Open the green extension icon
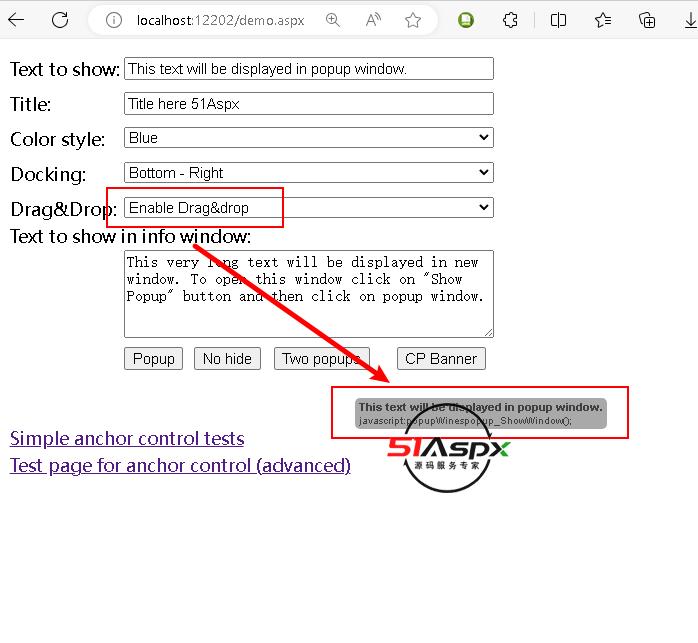 pos(466,20)
